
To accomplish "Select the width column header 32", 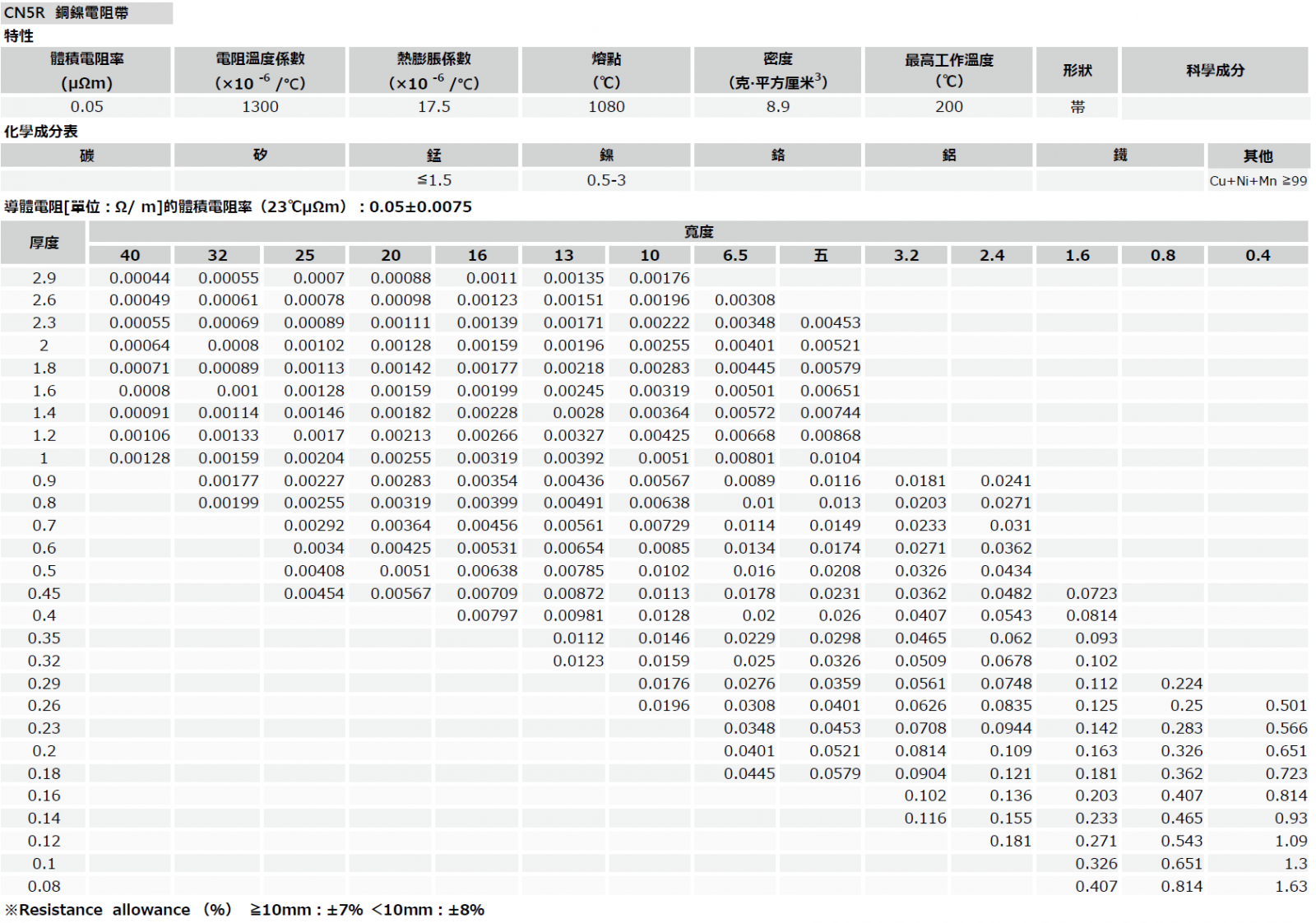I will pos(217,255).
